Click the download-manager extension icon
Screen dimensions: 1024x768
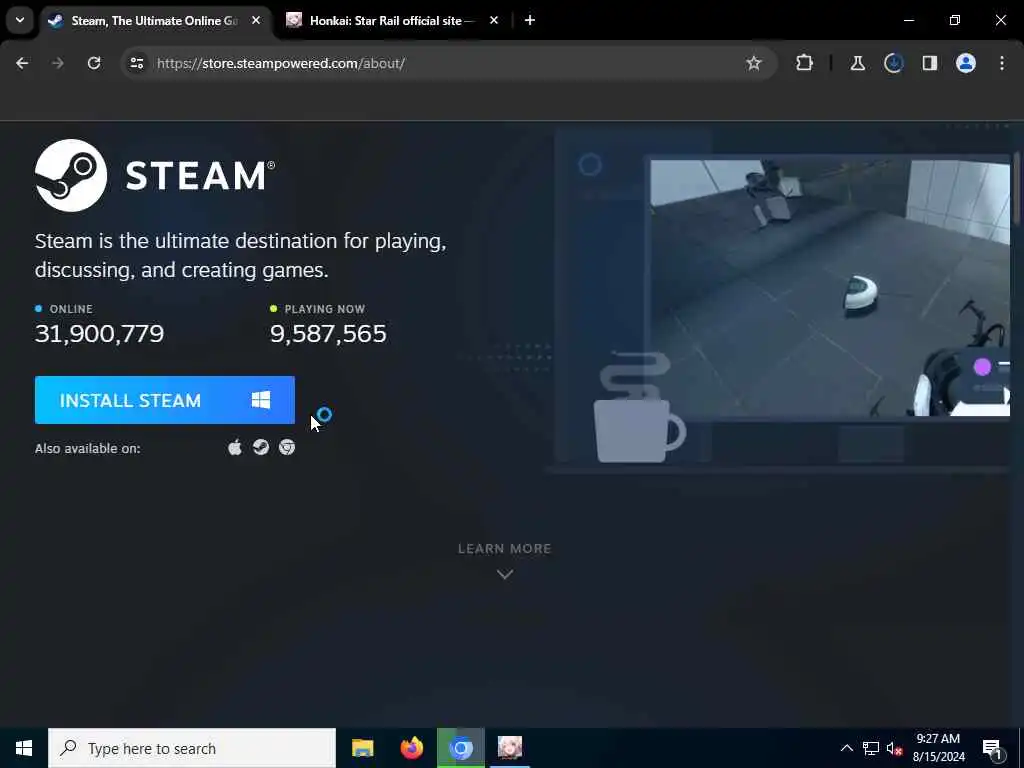click(893, 63)
